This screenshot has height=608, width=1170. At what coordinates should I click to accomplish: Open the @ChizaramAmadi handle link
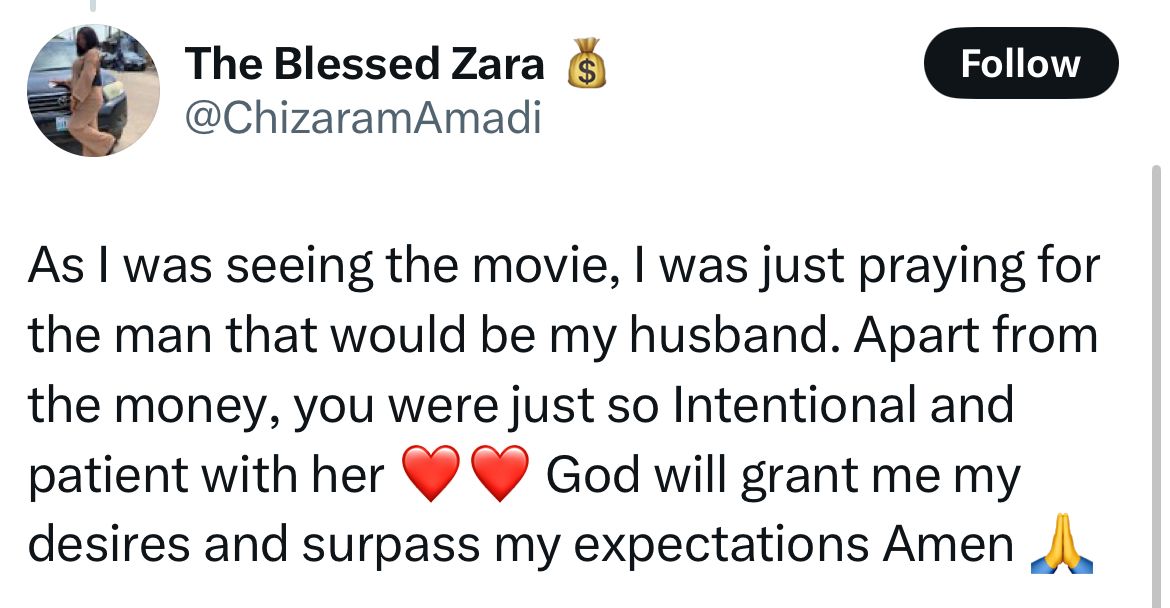(363, 118)
